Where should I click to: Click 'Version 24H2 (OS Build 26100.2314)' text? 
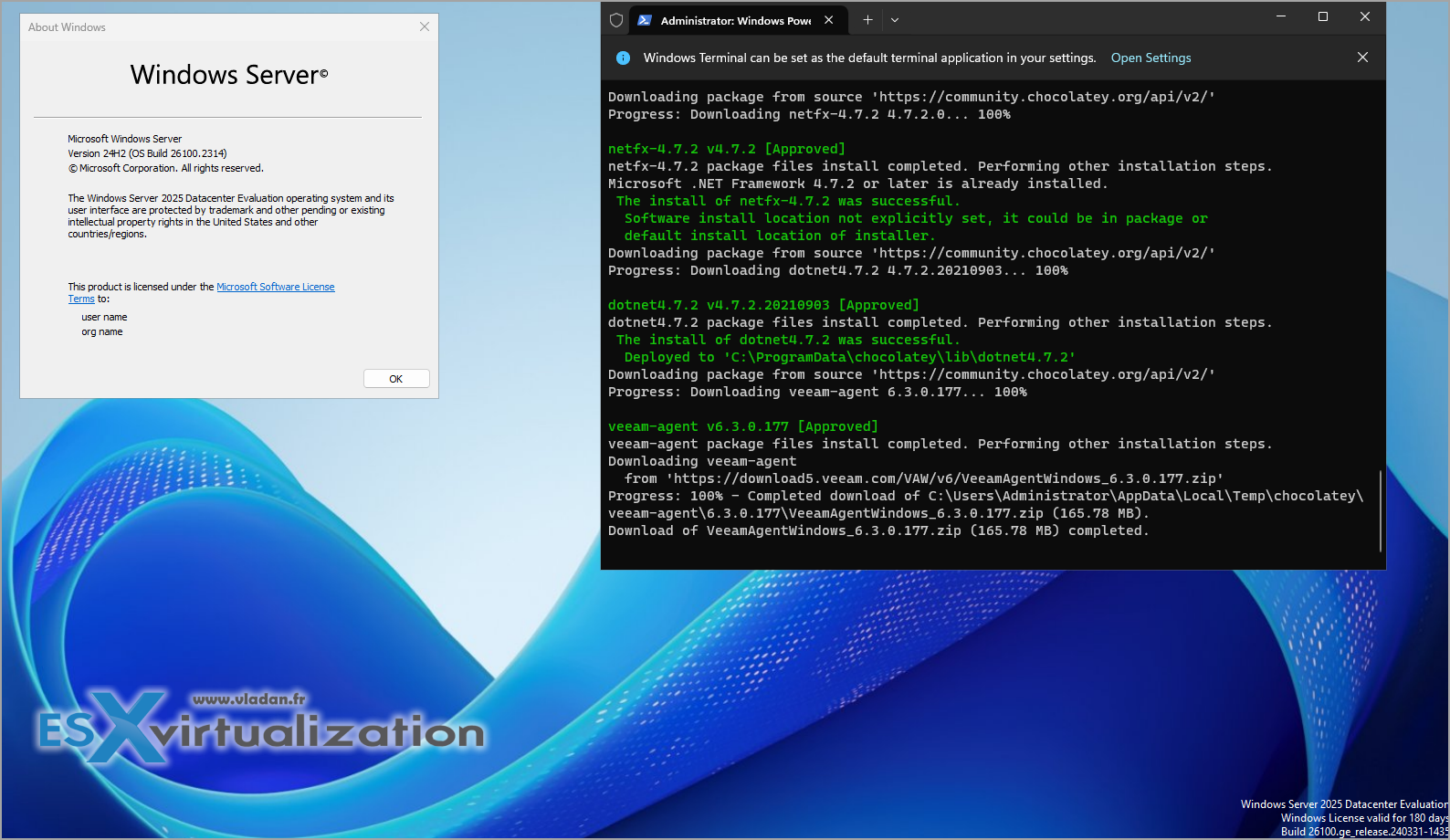point(147,153)
